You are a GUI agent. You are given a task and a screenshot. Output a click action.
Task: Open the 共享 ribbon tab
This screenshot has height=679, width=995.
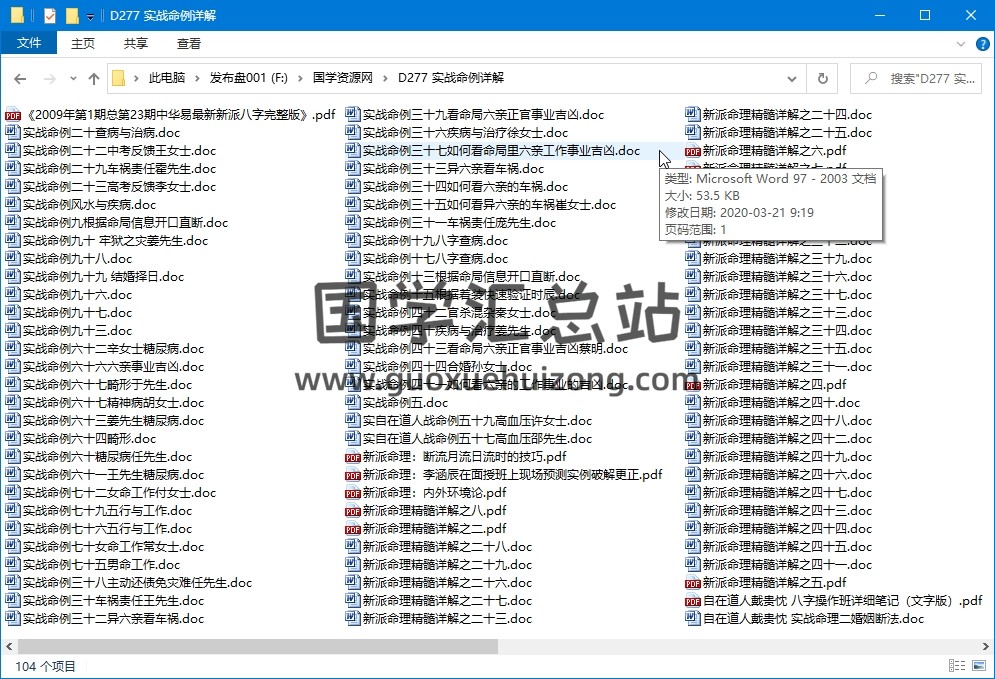136,44
